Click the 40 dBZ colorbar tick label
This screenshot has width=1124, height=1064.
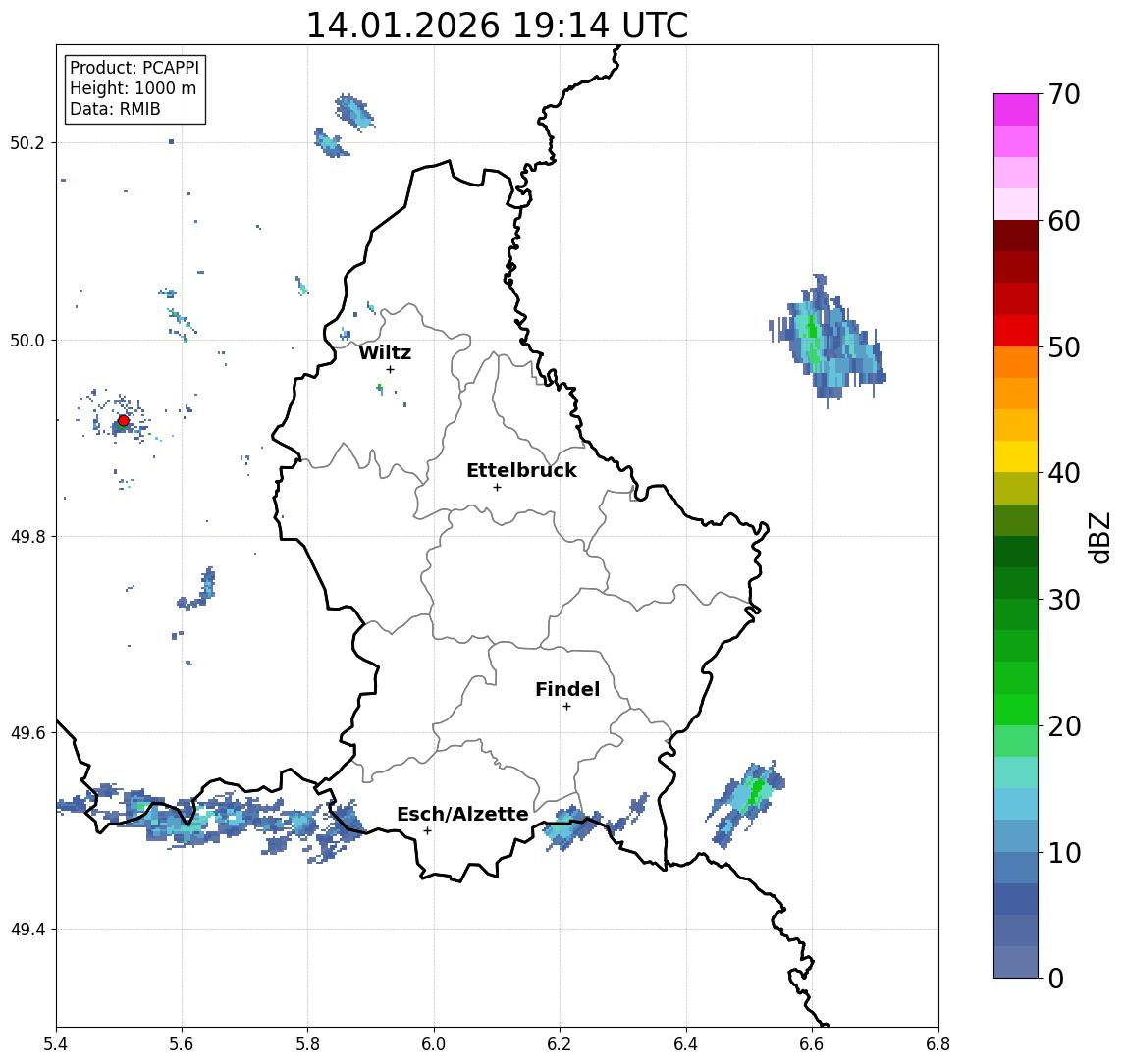click(x=1064, y=473)
